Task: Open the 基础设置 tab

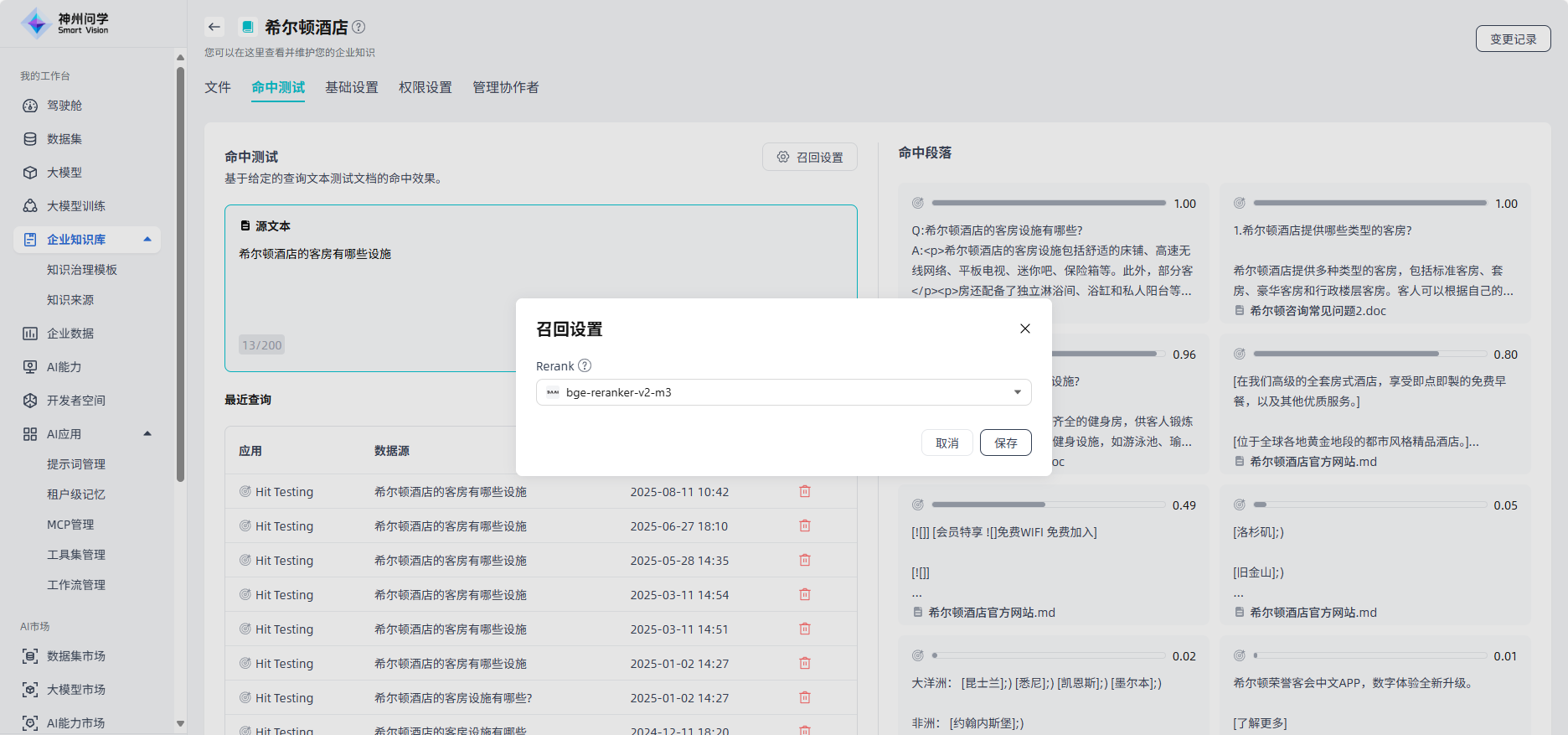Action: click(x=352, y=87)
